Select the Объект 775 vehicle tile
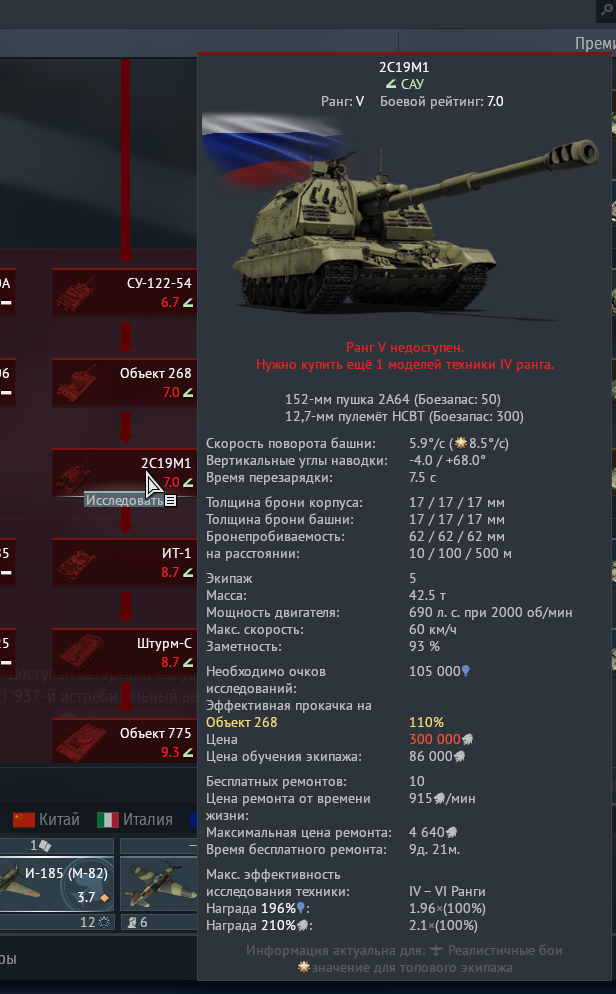The width and height of the screenshot is (616, 994). coord(124,742)
